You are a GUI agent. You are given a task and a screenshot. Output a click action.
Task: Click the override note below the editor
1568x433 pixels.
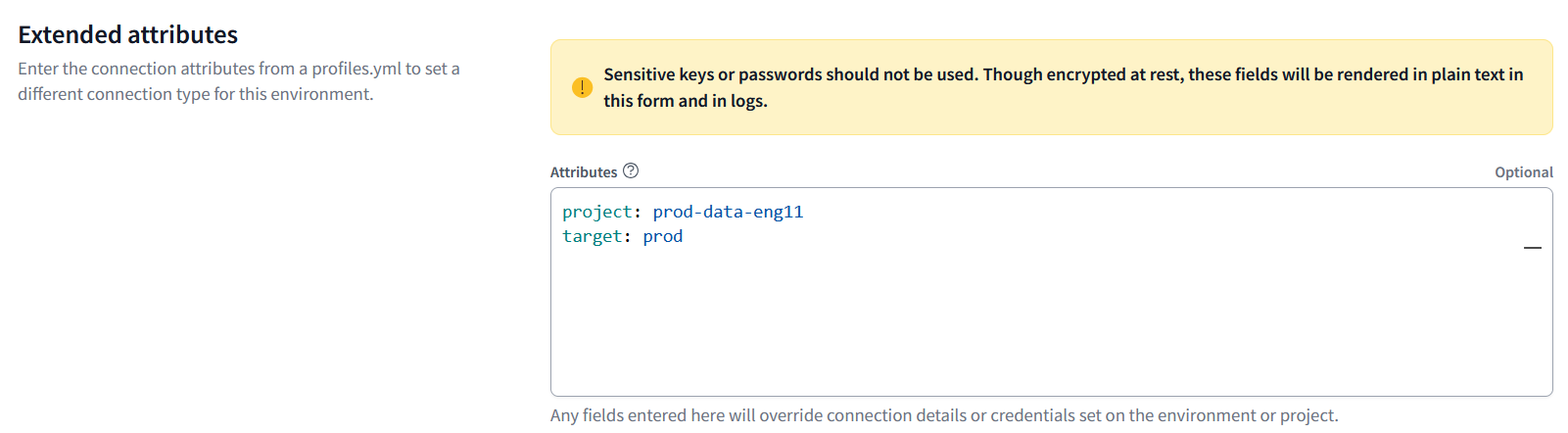pyautogui.click(x=944, y=415)
